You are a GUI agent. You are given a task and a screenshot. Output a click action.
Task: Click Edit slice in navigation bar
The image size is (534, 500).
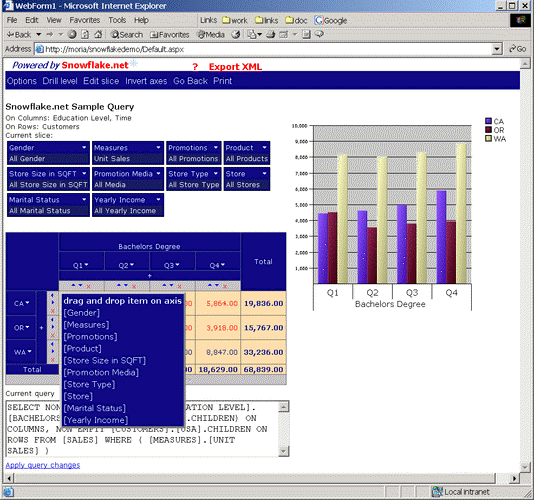(101, 81)
